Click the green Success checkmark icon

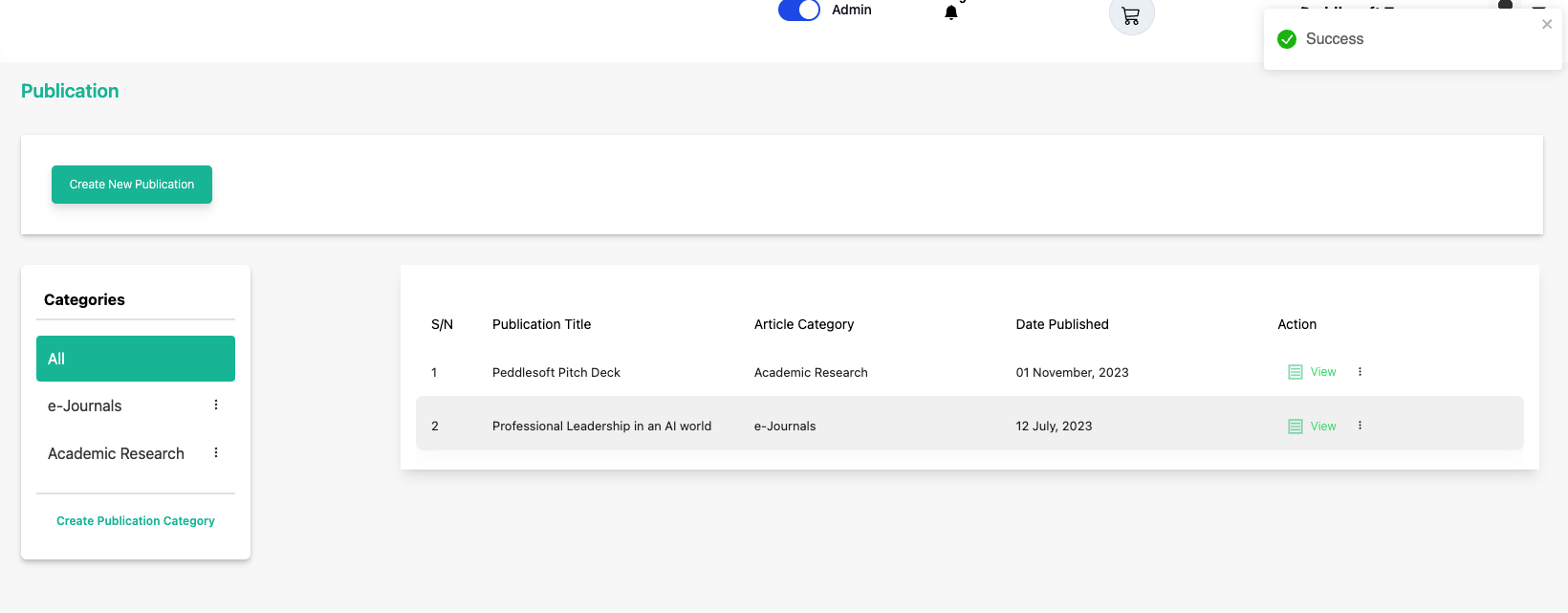click(x=1287, y=39)
